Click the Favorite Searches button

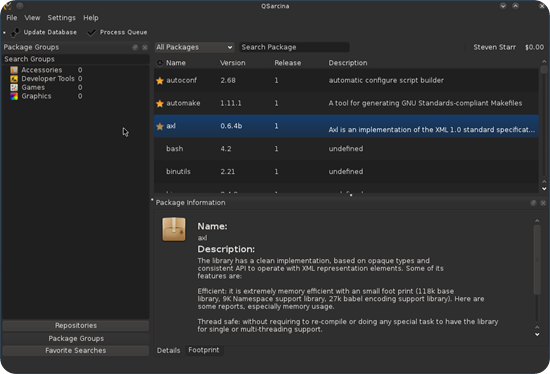(x=76, y=350)
